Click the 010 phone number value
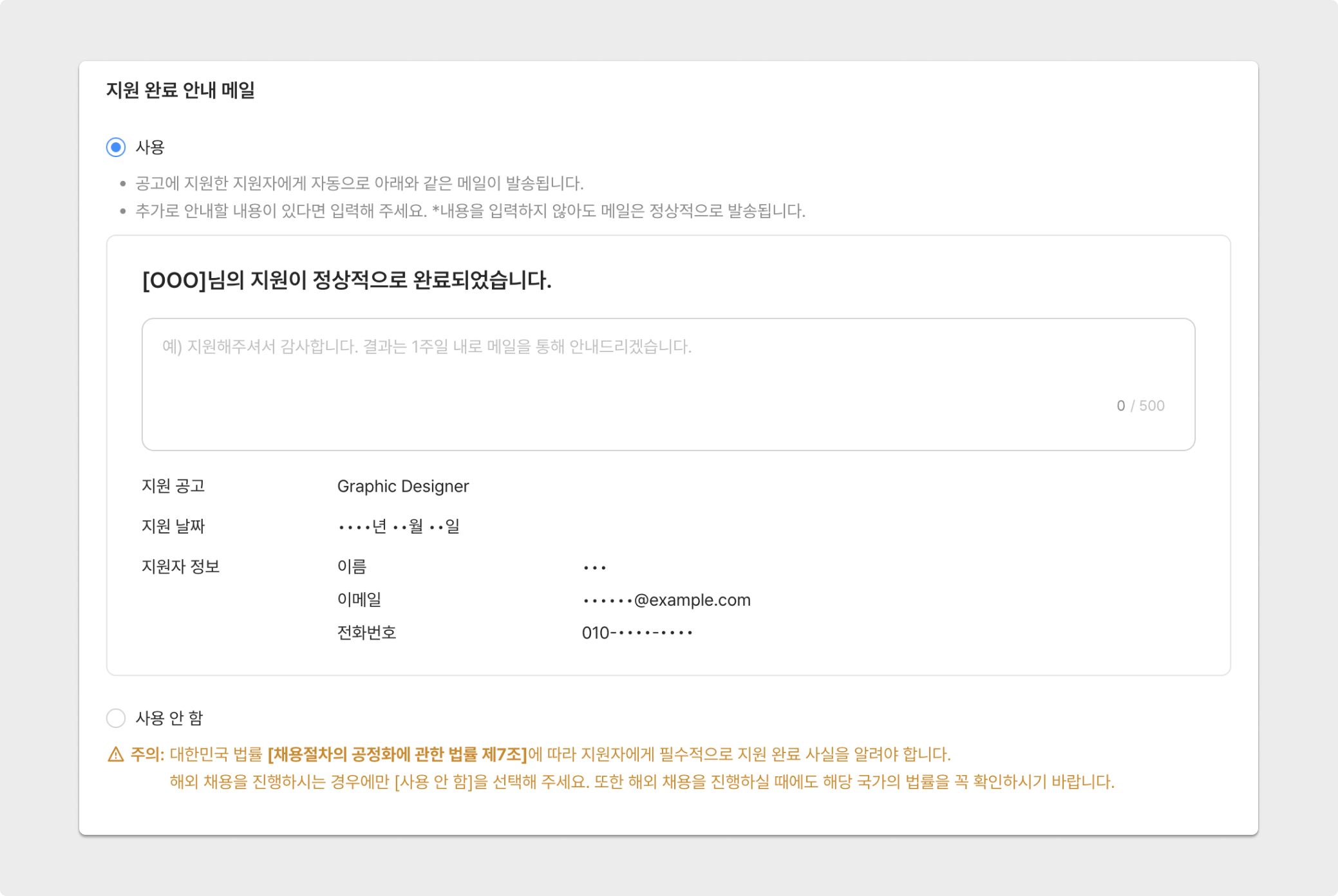 tap(637, 633)
